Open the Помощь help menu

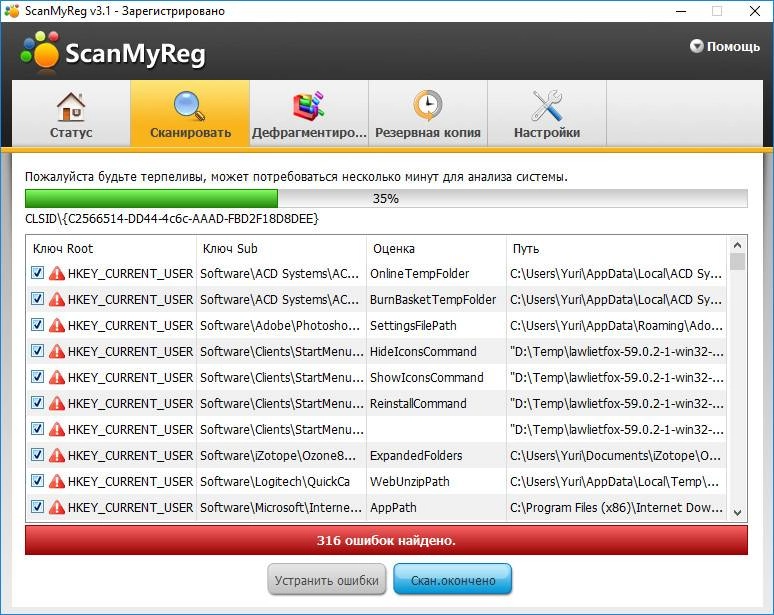725,46
